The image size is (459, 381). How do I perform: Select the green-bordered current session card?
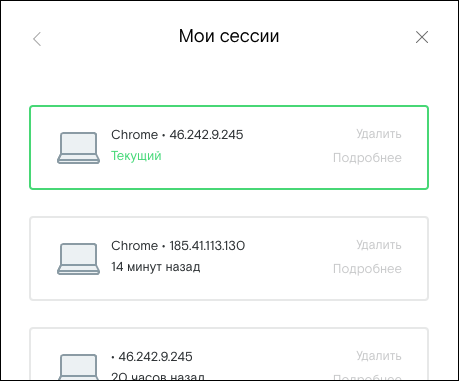click(x=229, y=148)
